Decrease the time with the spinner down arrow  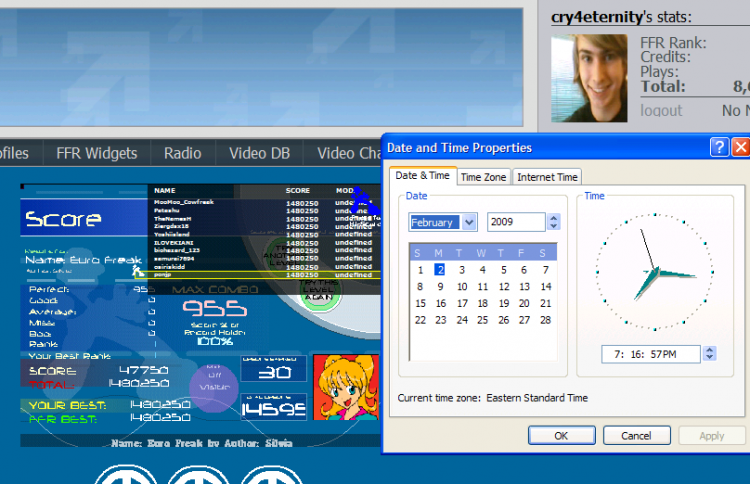point(709,358)
